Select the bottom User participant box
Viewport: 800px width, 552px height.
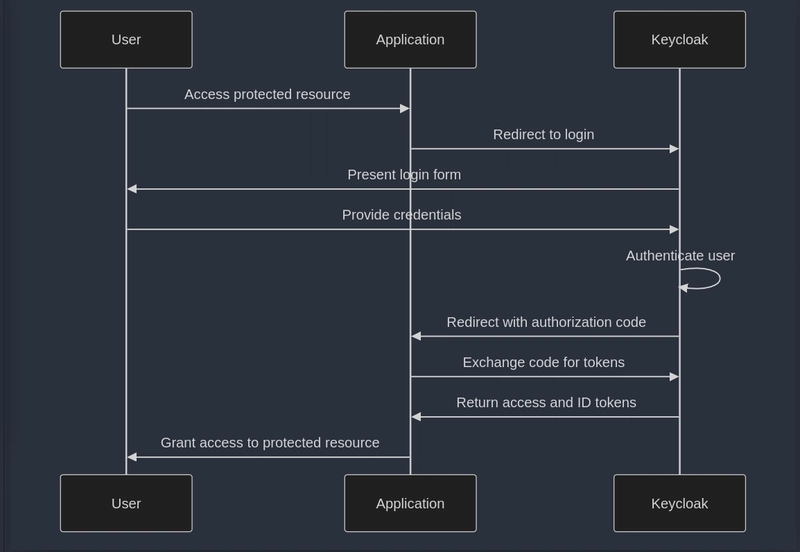click(126, 504)
